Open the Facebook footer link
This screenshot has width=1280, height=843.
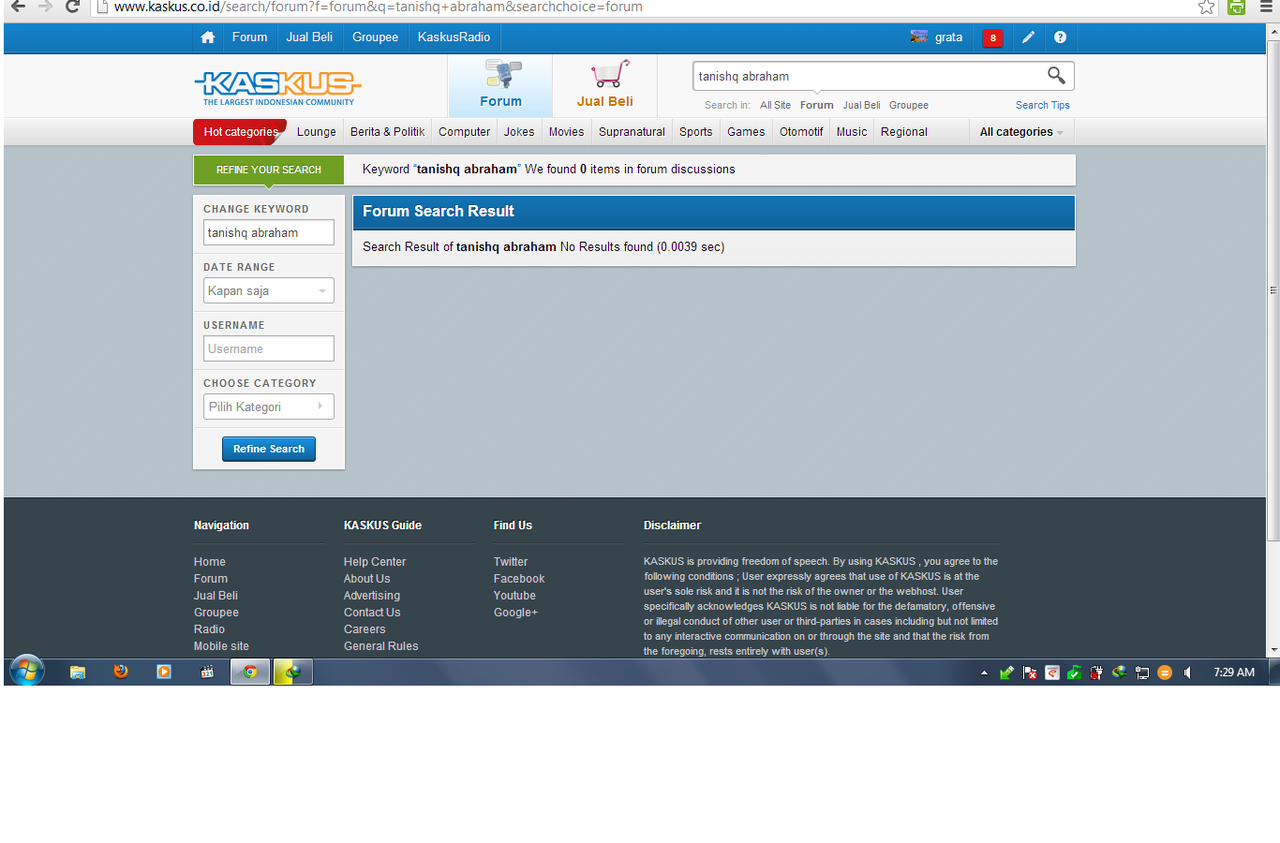(519, 579)
